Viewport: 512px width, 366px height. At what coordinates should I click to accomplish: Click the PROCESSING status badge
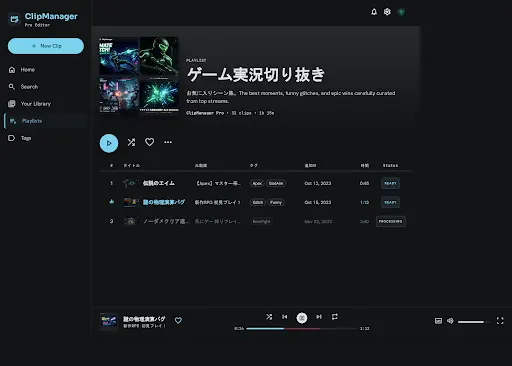pos(391,221)
